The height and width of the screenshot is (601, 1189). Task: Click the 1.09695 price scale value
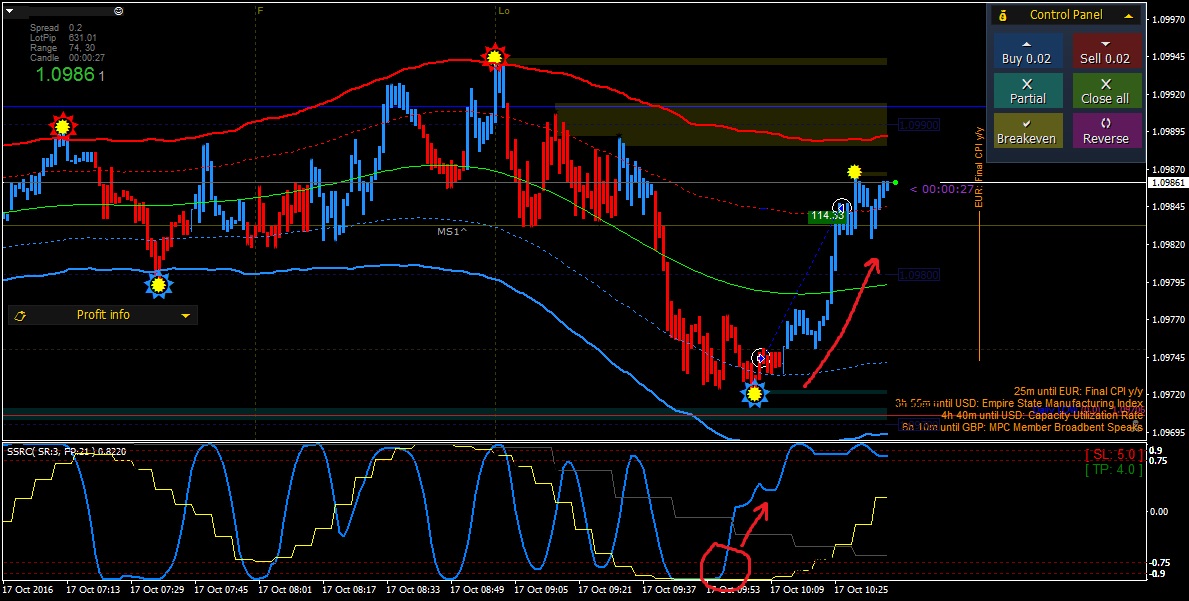tap(1168, 433)
